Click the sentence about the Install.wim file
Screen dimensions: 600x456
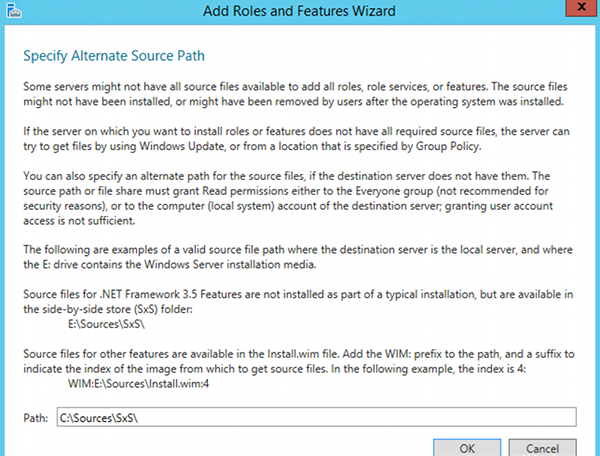(299, 362)
